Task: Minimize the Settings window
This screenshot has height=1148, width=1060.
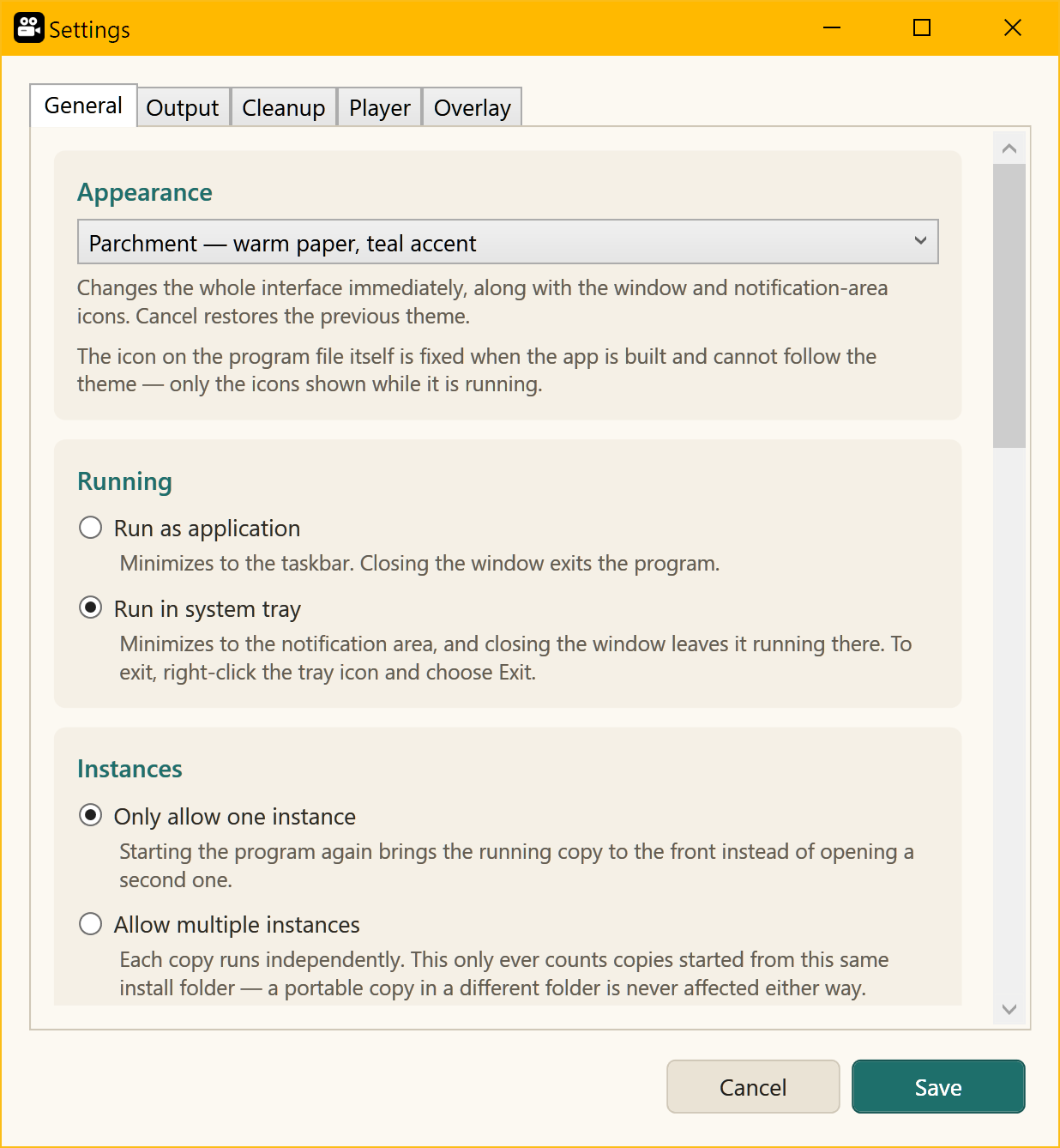Action: coord(832,28)
